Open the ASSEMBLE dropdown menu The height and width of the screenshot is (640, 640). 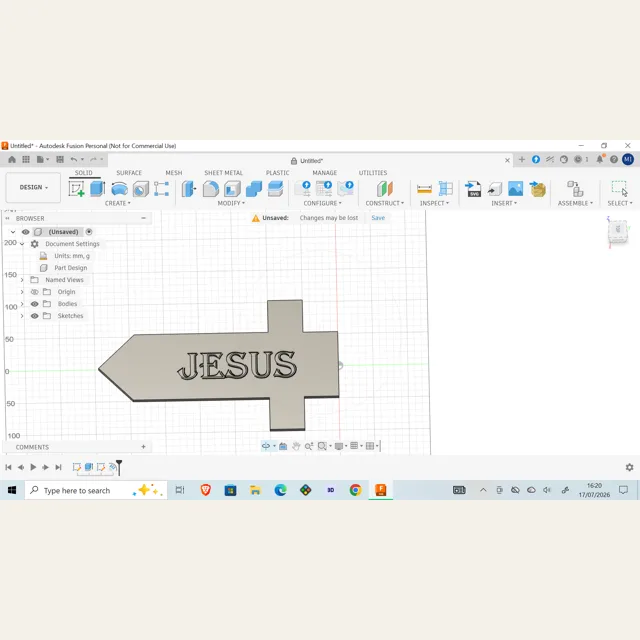click(x=575, y=203)
